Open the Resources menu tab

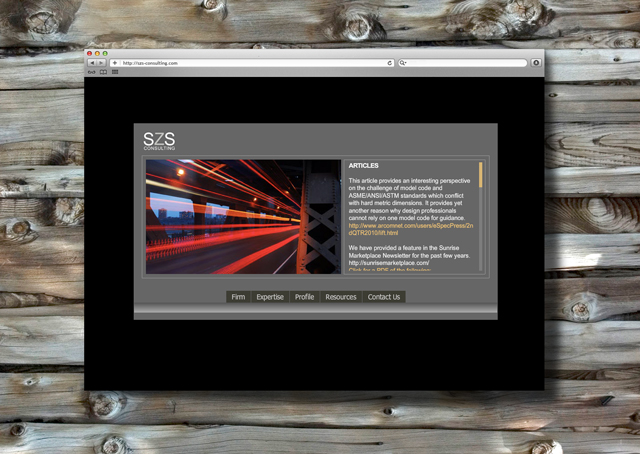point(341,297)
